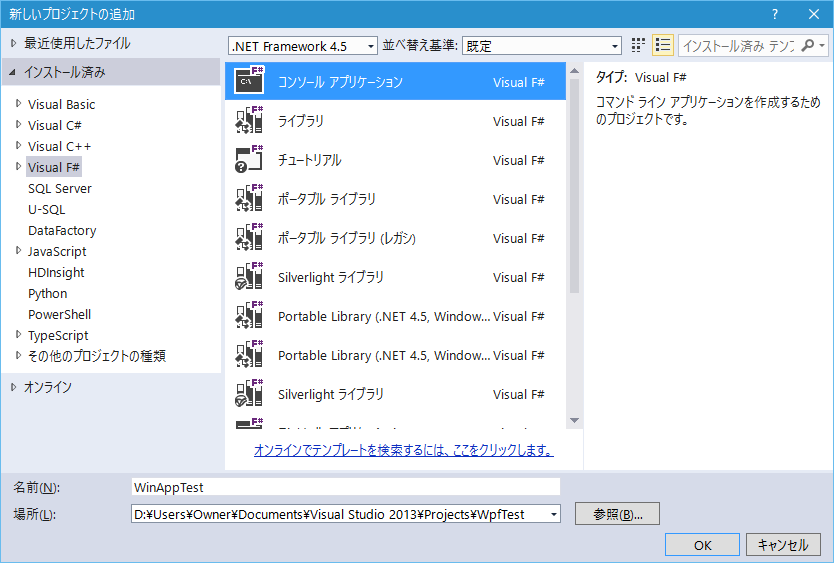
Task: Expand the 最近使用したファイル section
Action: [14, 43]
